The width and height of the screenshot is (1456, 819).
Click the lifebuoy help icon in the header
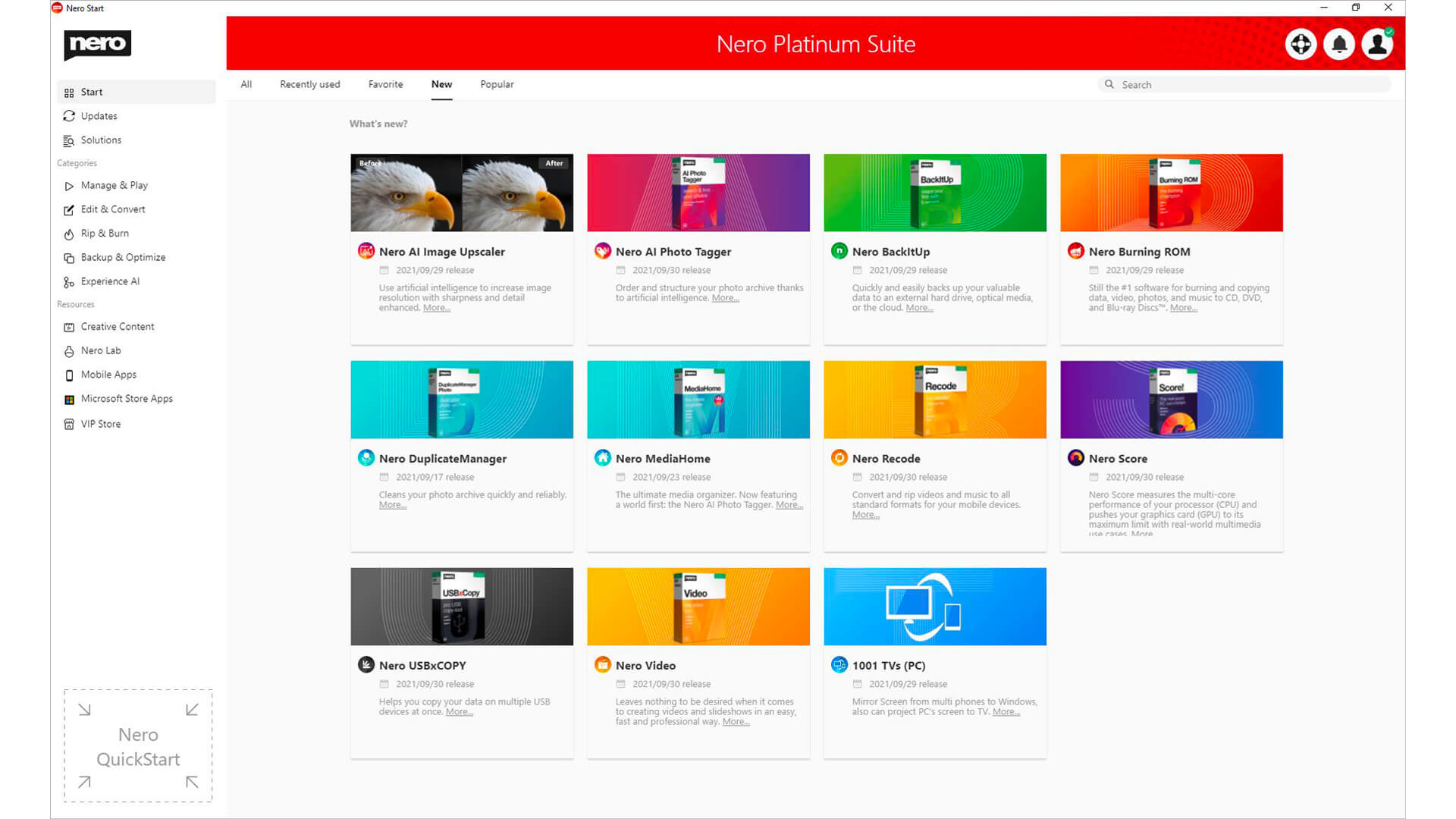[x=1301, y=44]
